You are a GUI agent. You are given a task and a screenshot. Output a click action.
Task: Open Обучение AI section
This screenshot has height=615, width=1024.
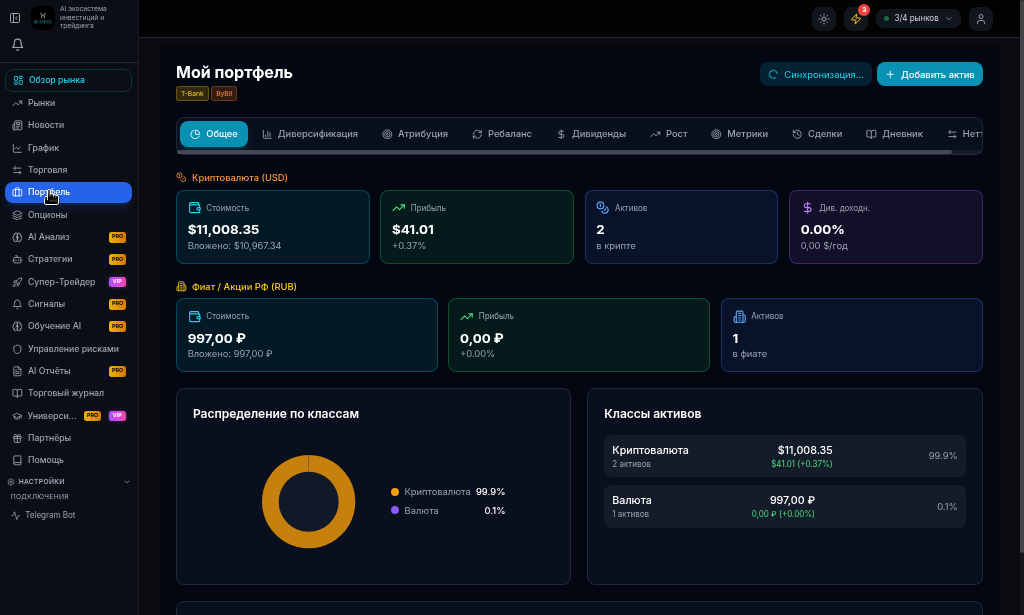[x=69, y=326]
